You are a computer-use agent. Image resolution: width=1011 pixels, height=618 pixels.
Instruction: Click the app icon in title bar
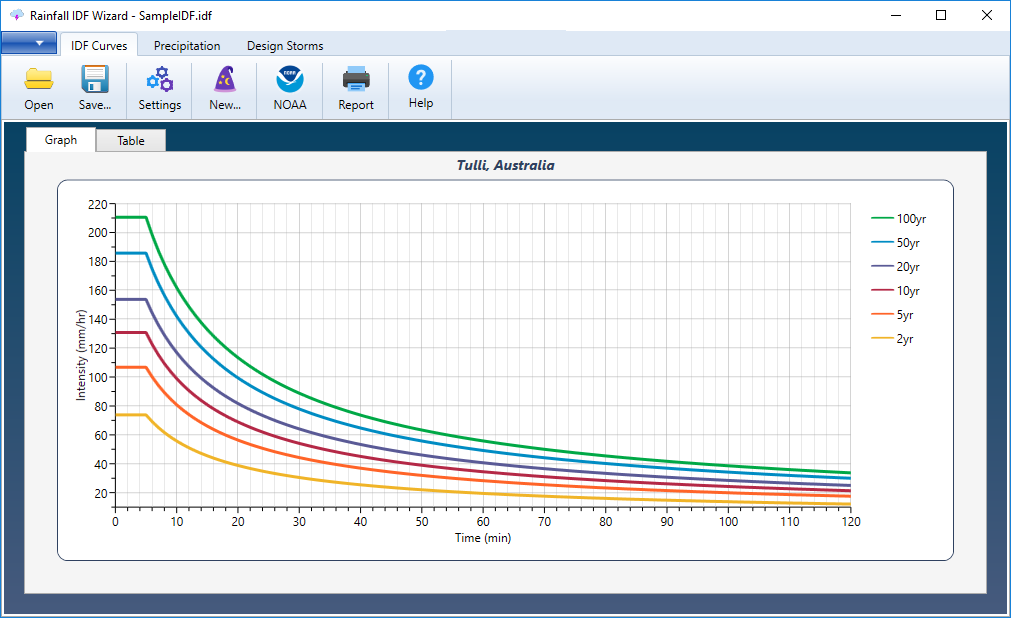tap(16, 15)
